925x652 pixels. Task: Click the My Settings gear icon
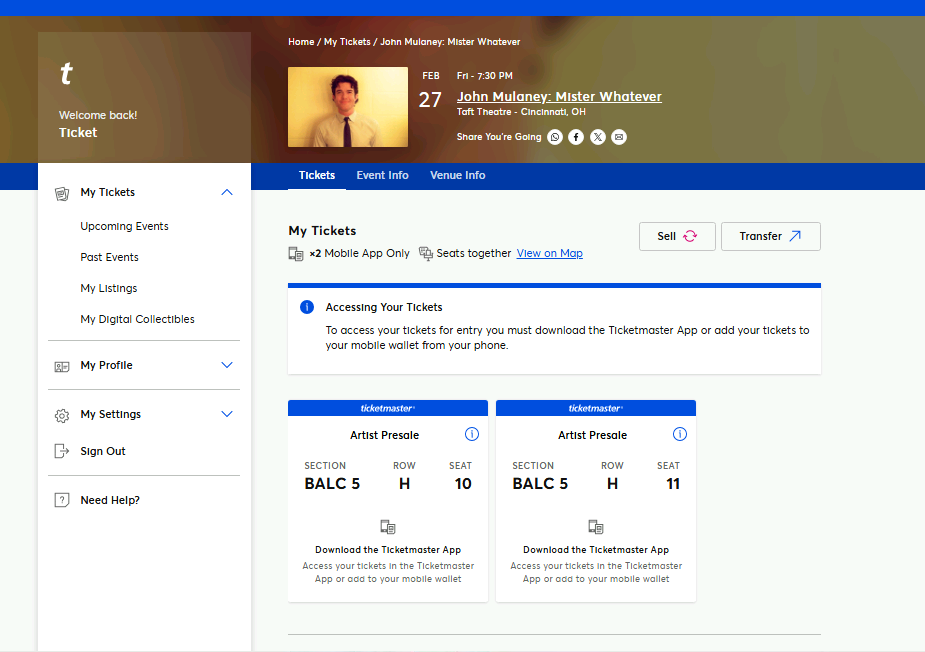(62, 415)
